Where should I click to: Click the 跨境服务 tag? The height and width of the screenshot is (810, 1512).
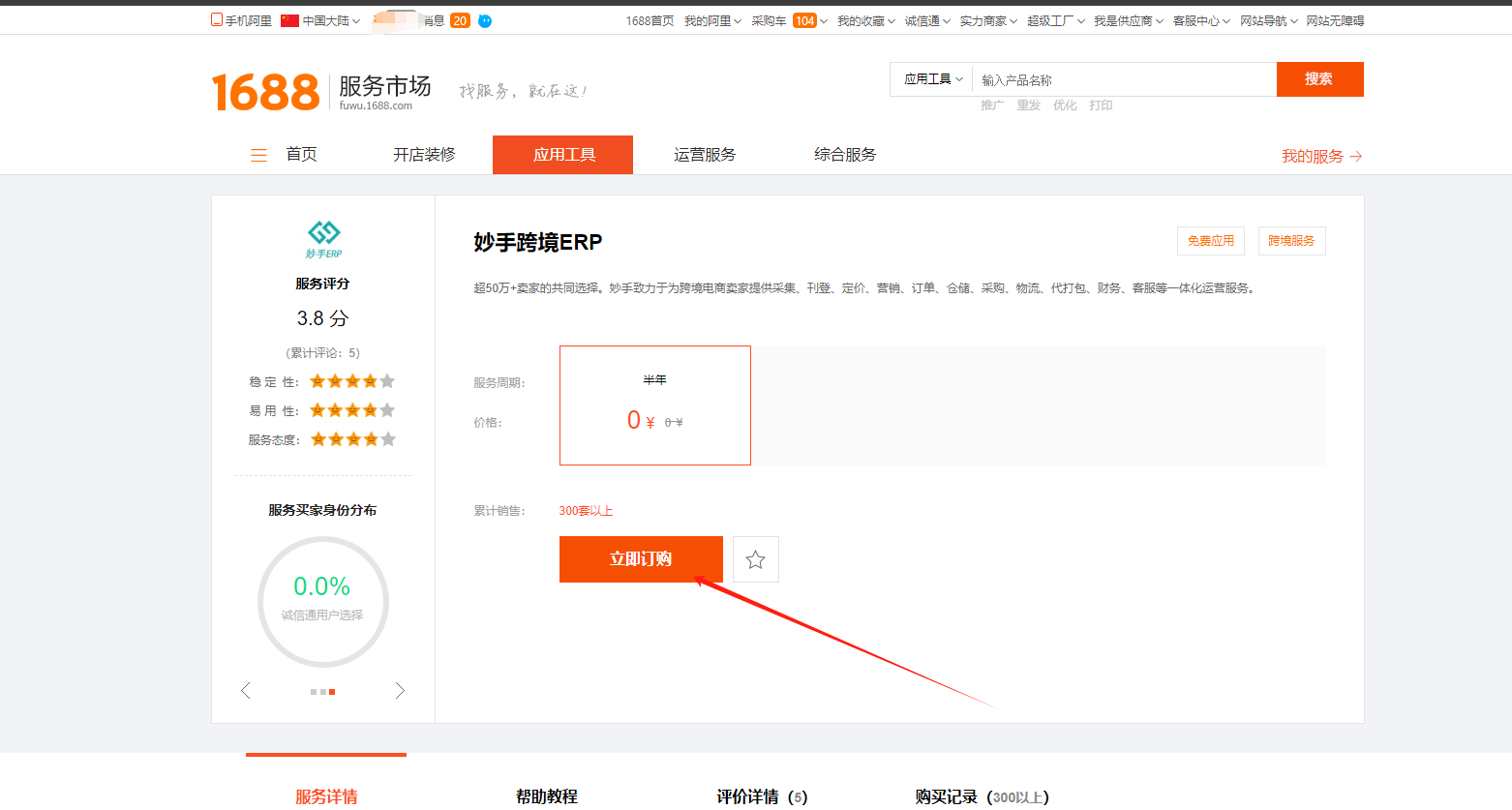(1291, 241)
